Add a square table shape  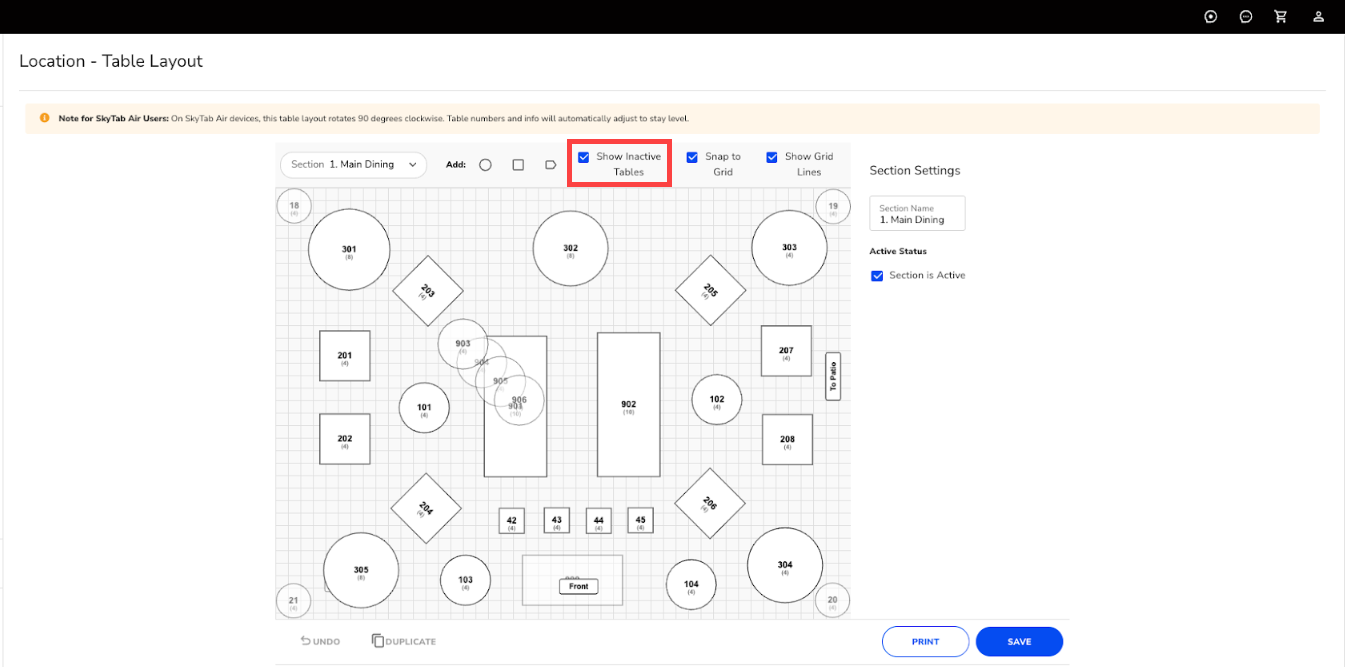click(518, 165)
